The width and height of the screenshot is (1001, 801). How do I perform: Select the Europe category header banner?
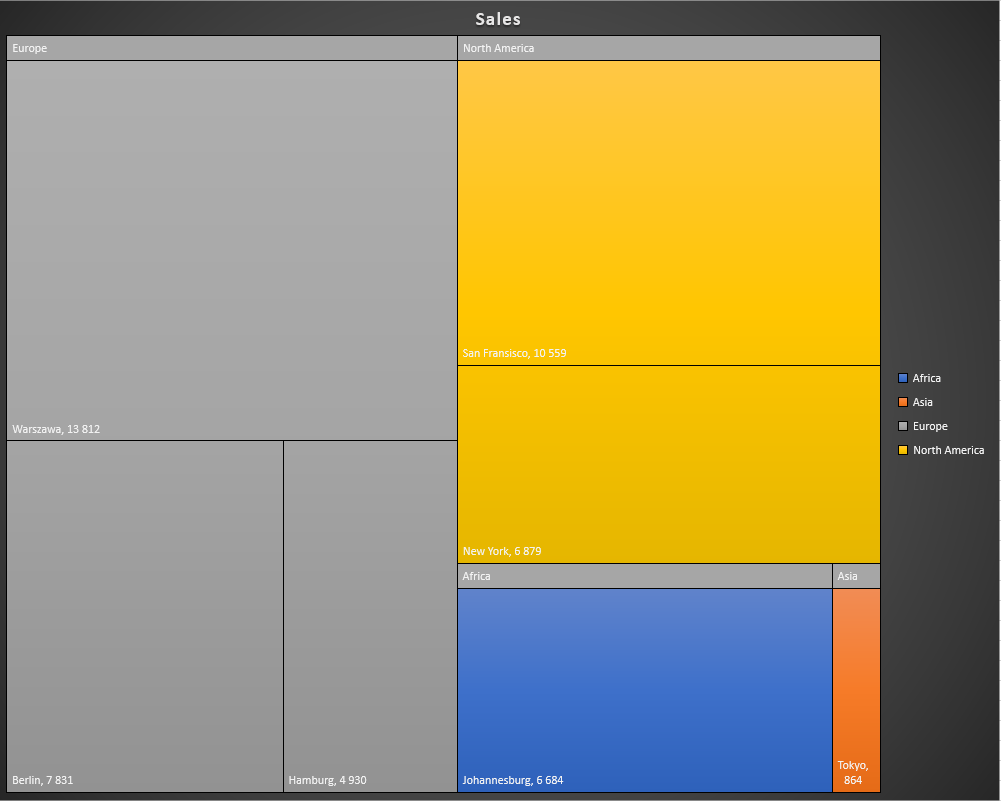click(x=232, y=48)
